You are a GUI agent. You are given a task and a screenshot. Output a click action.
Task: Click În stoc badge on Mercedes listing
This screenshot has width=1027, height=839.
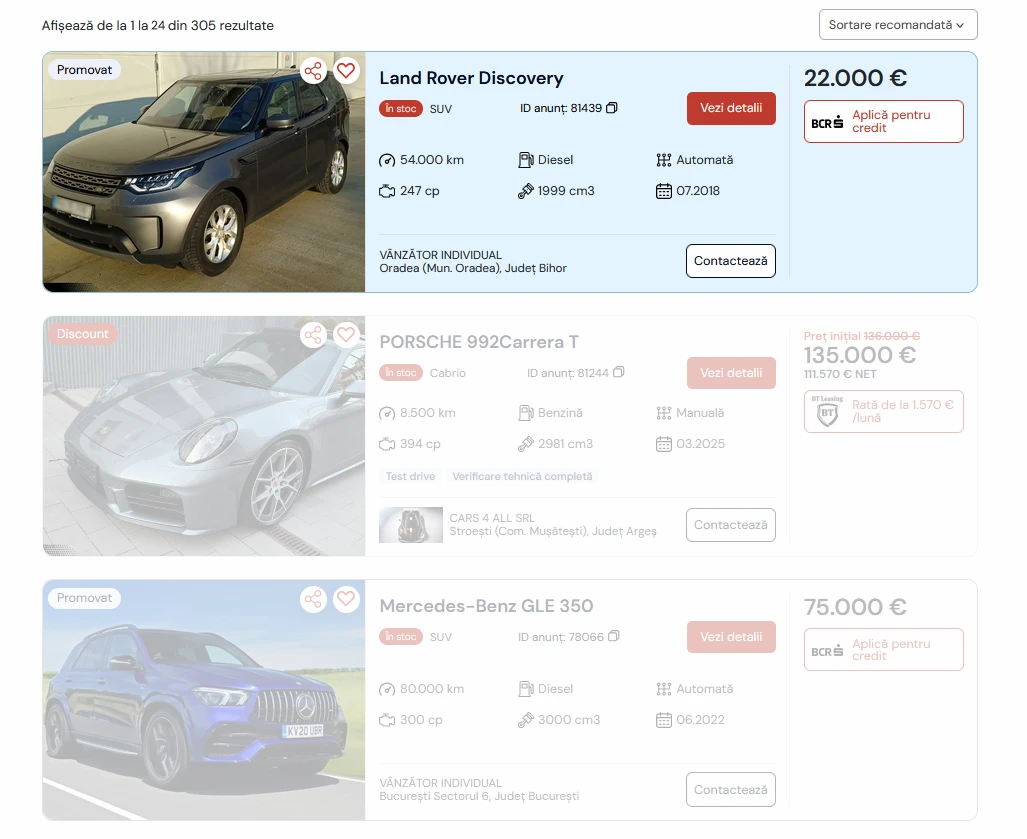(401, 637)
